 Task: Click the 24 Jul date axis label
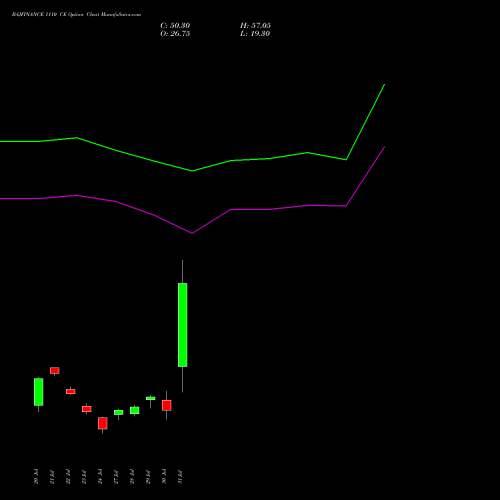pyautogui.click(x=100, y=477)
